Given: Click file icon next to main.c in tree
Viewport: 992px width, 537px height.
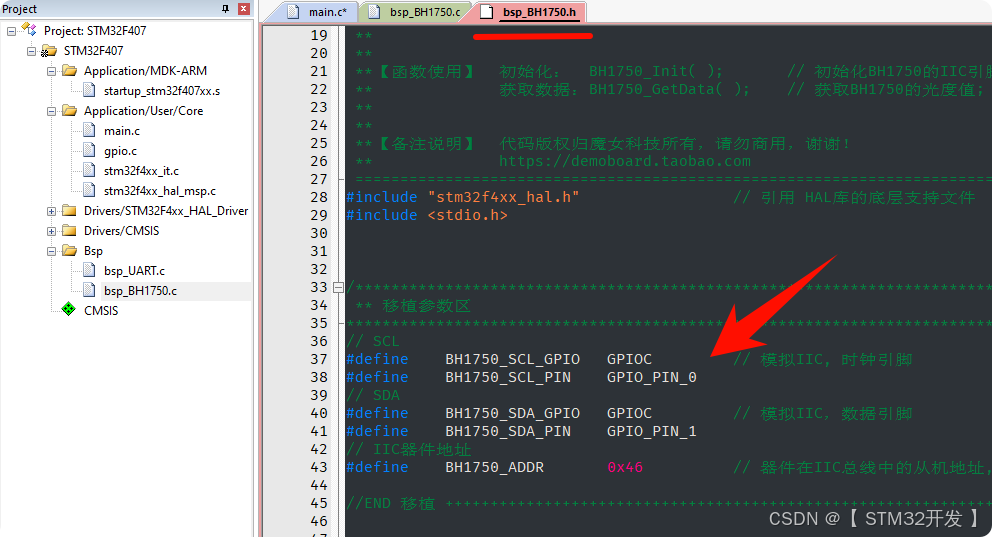Looking at the screenshot, I should click(90, 130).
